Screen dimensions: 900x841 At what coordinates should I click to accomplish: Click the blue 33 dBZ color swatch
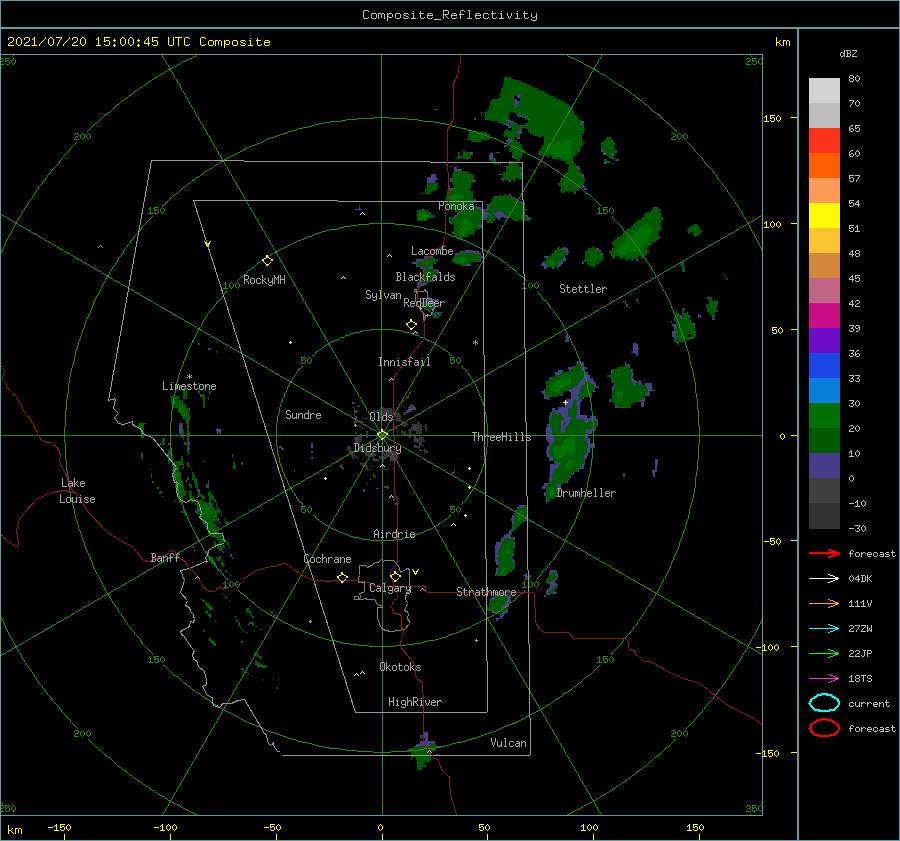824,366
